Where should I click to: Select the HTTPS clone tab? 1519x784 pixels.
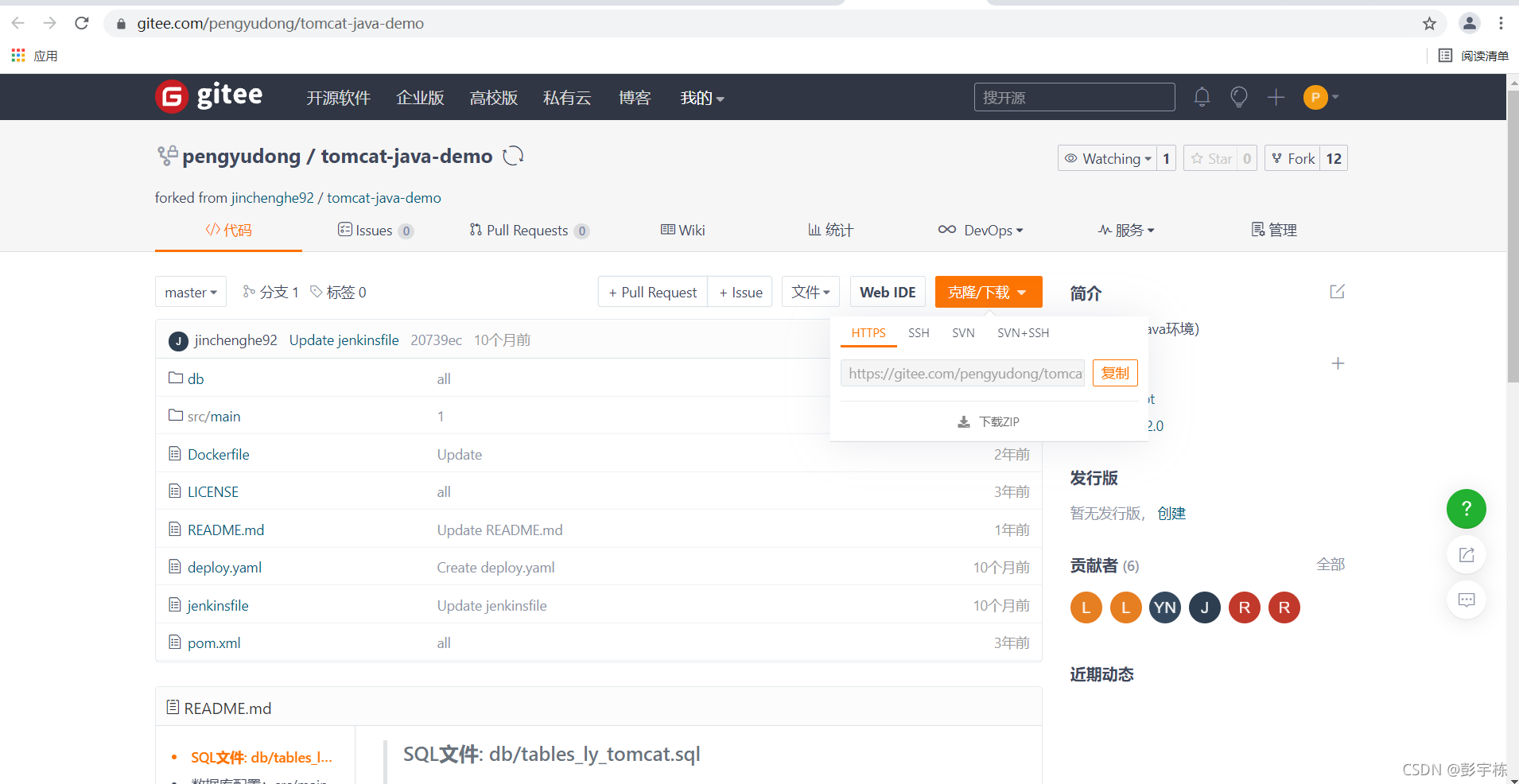868,332
